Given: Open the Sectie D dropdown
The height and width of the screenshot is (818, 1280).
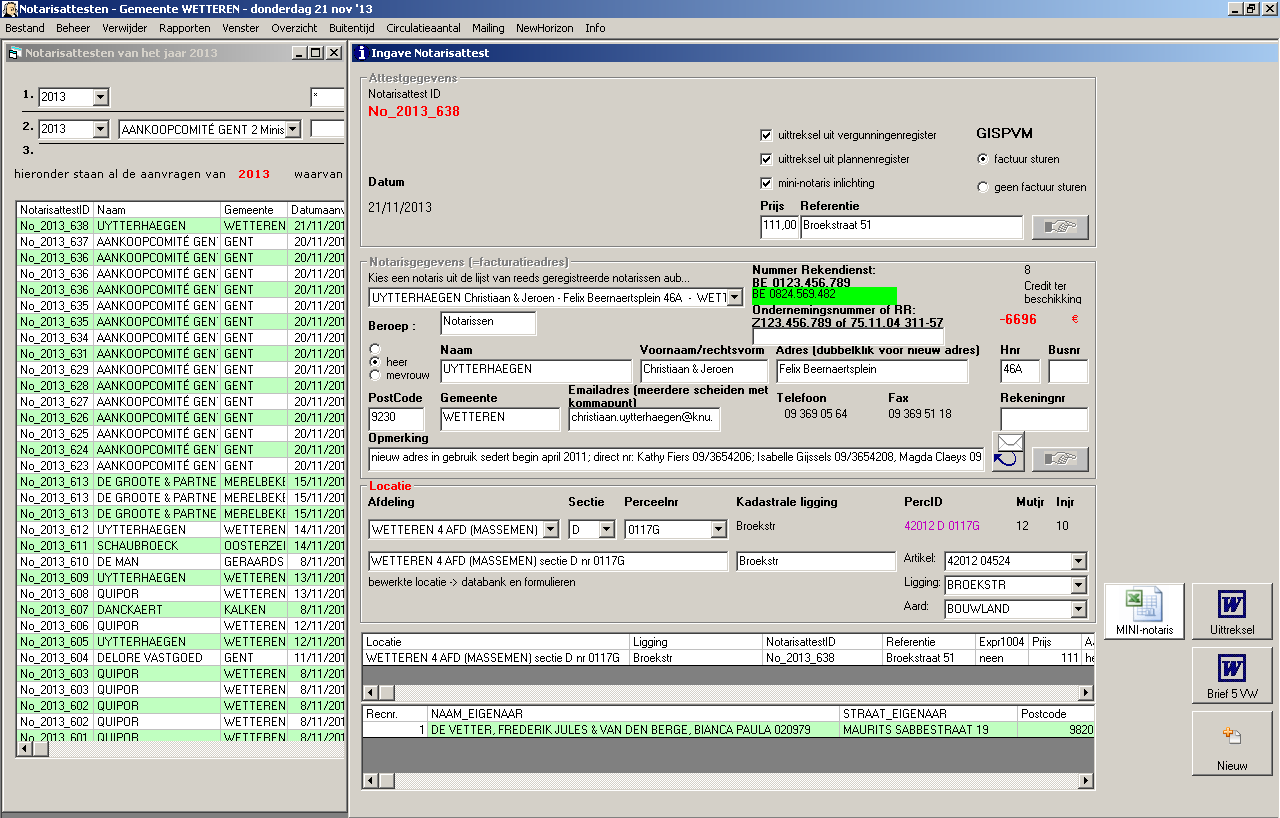Looking at the screenshot, I should (606, 529).
